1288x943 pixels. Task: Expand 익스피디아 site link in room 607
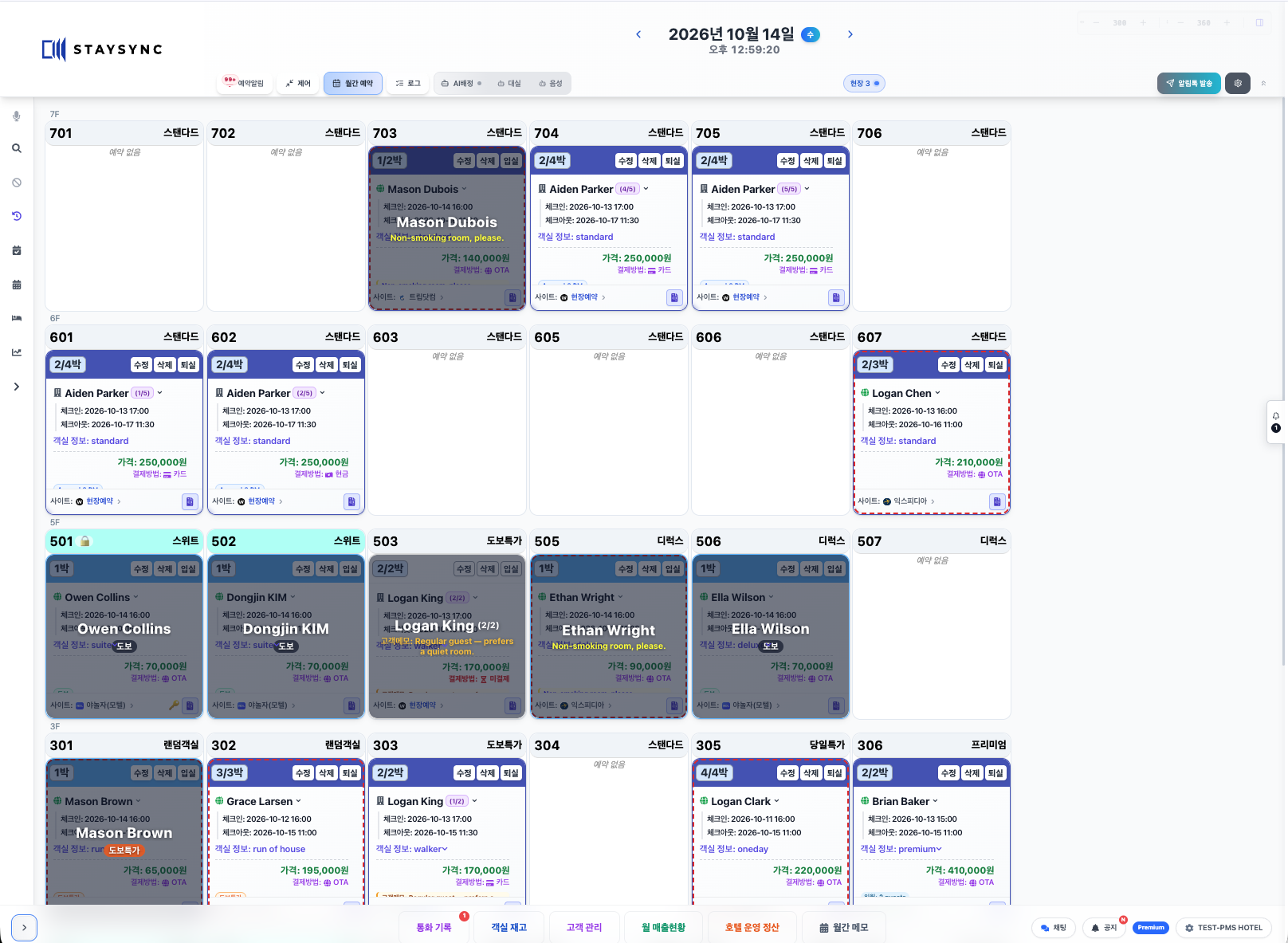tap(909, 501)
